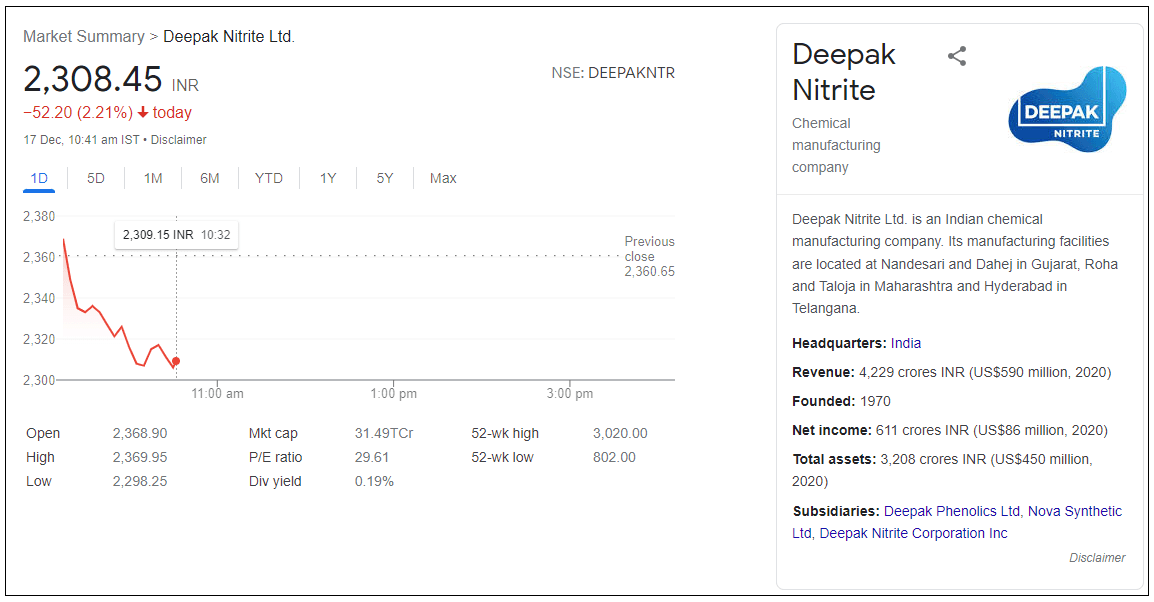1154x602 pixels.
Task: Click the 52-wk low value 802.00
Action: click(615, 457)
